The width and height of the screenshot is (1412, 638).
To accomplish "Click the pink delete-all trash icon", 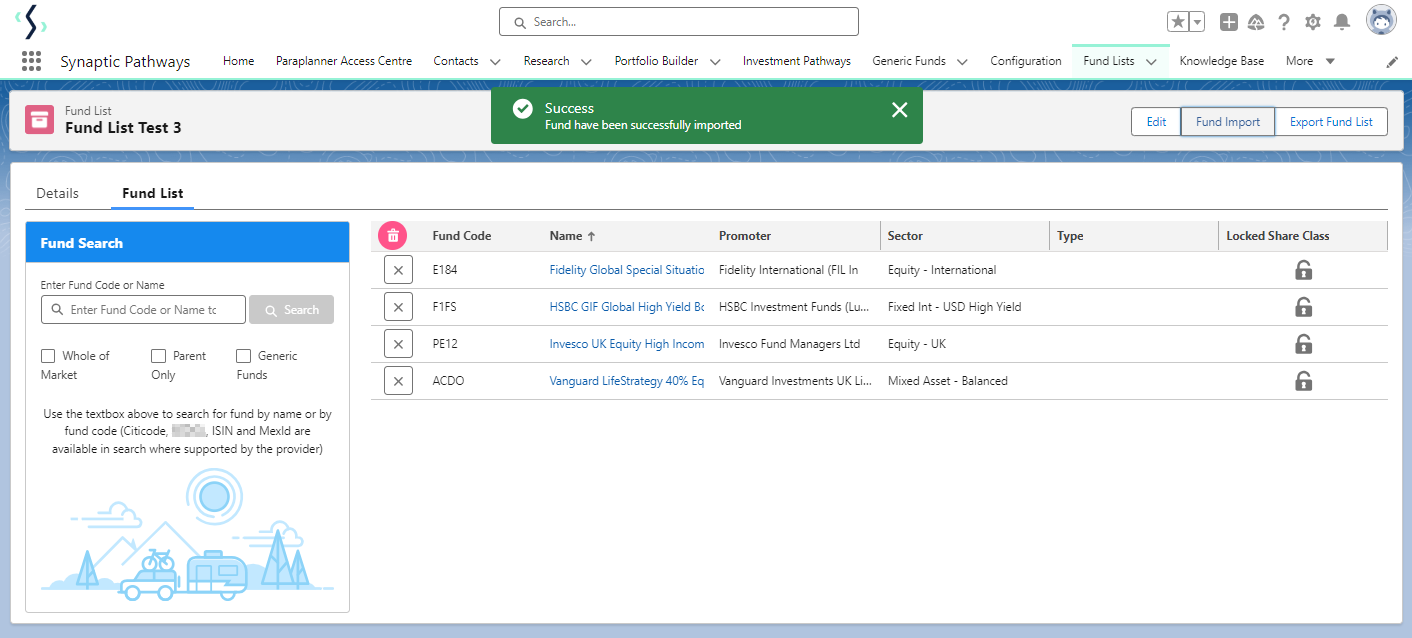I will (x=393, y=236).
